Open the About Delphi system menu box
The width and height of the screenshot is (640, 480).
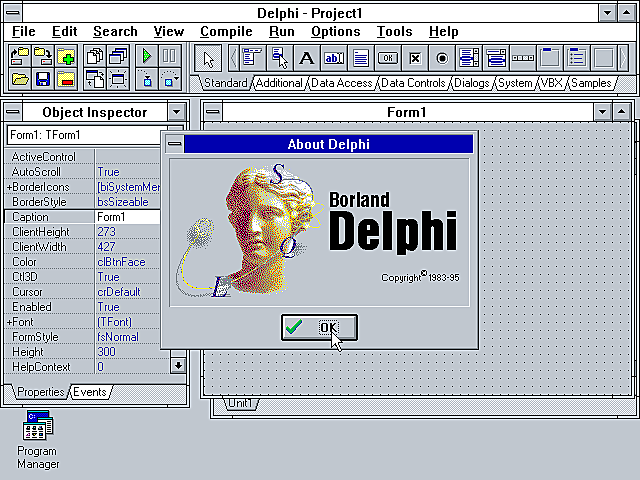[175, 144]
